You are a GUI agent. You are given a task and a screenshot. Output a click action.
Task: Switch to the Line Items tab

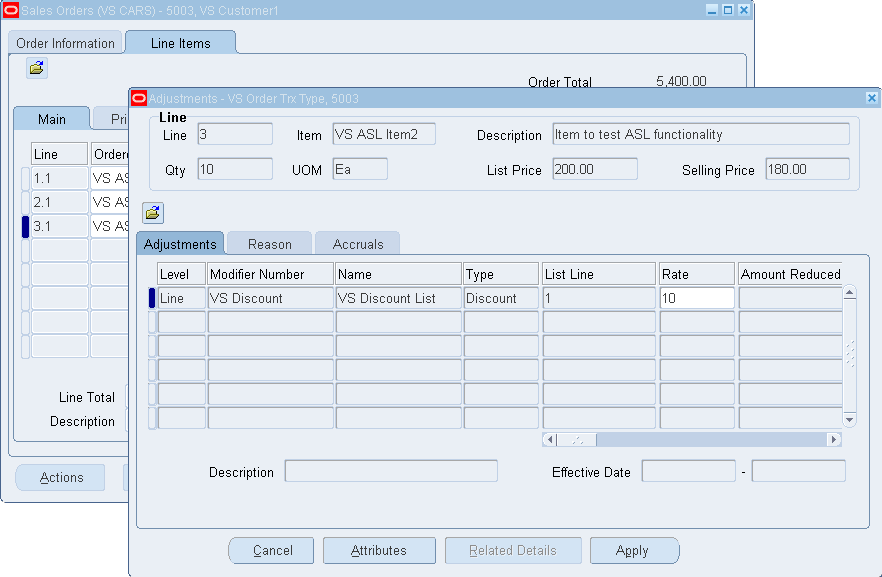click(x=180, y=42)
